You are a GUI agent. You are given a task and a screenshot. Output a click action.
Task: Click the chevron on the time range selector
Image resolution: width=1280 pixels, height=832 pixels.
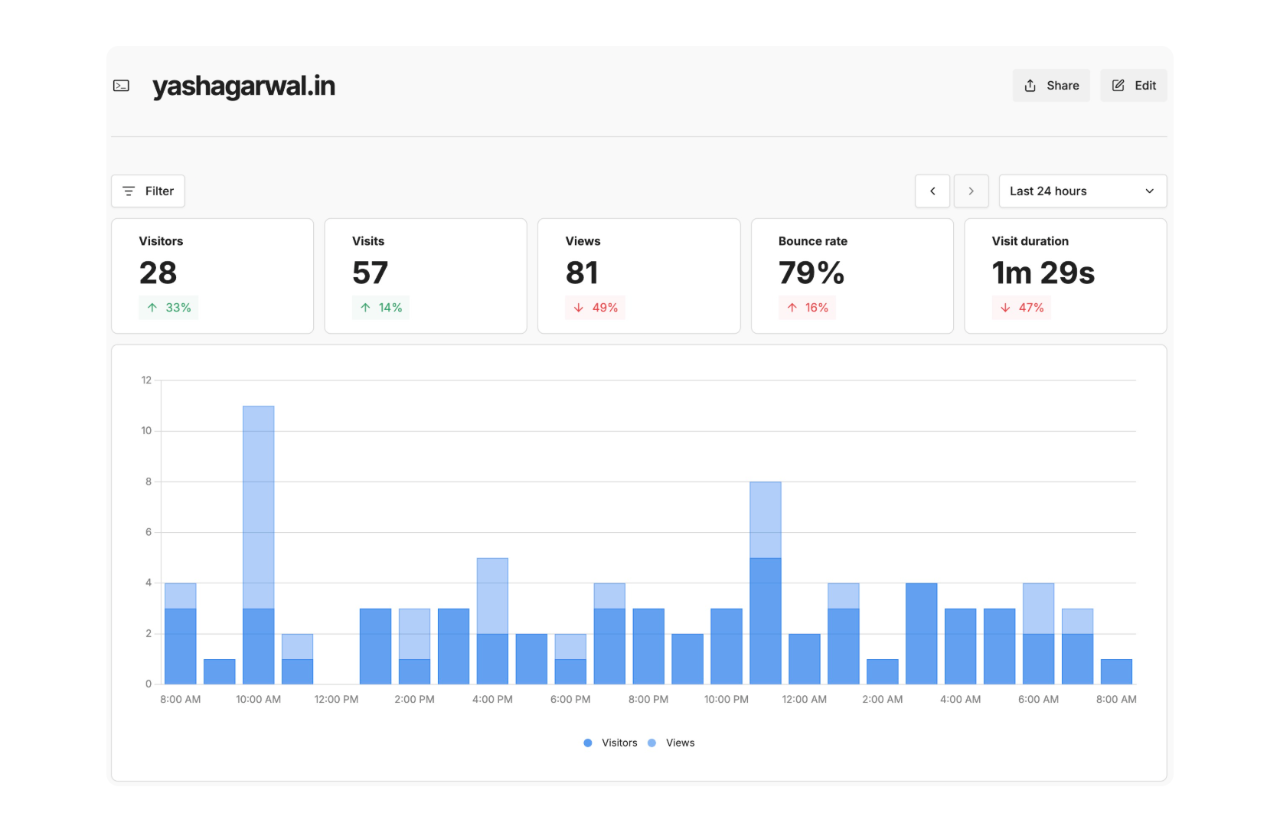[1150, 191]
